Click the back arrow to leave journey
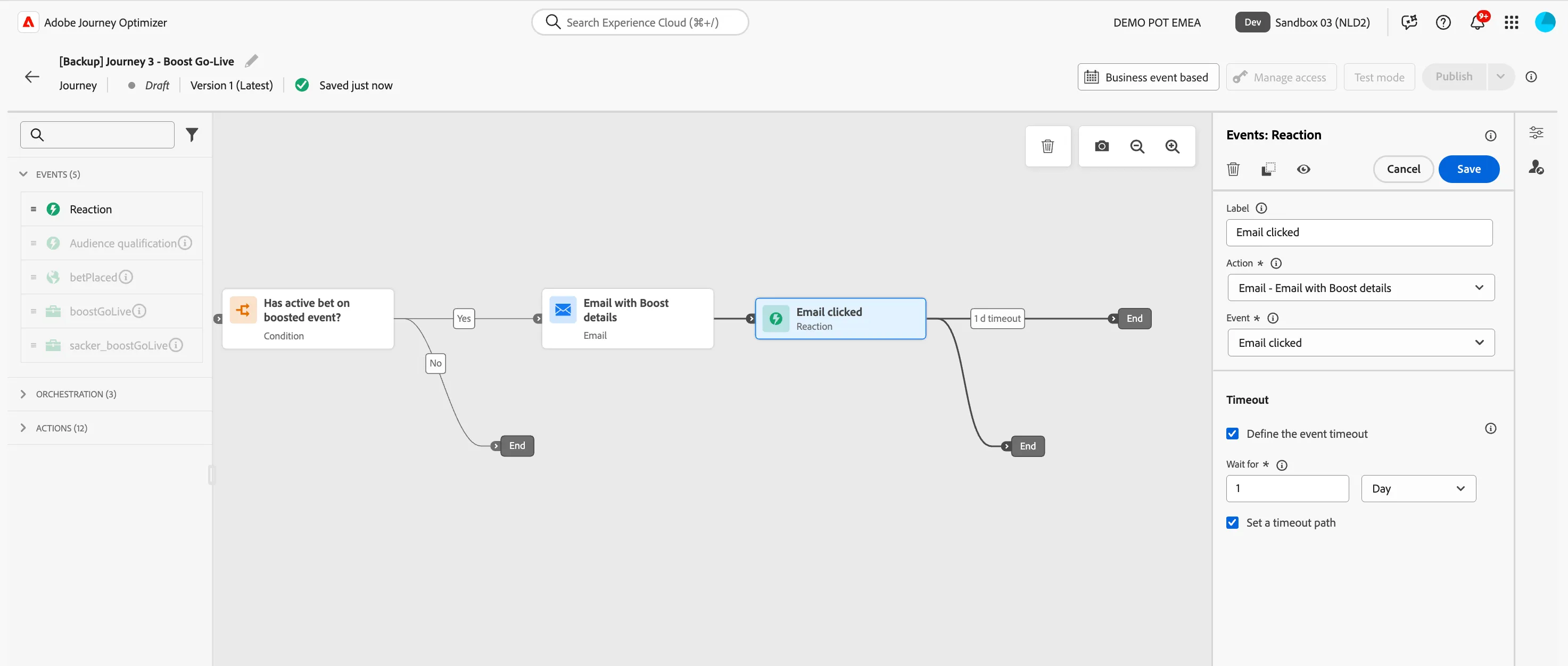1568x666 pixels. point(32,77)
